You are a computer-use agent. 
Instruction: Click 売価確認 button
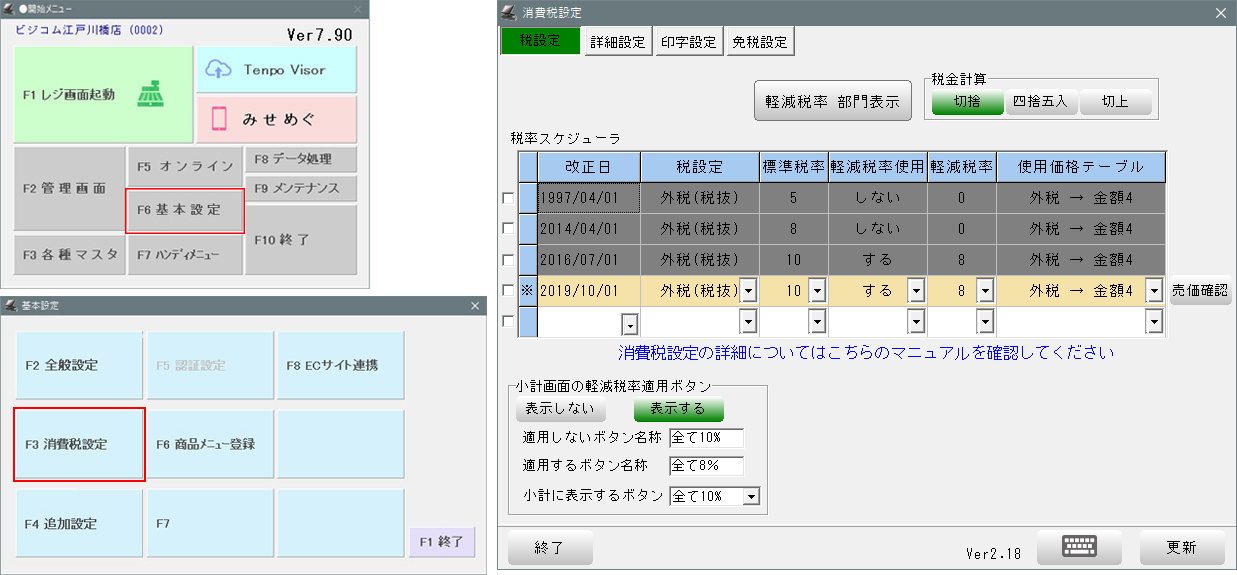(1200, 291)
